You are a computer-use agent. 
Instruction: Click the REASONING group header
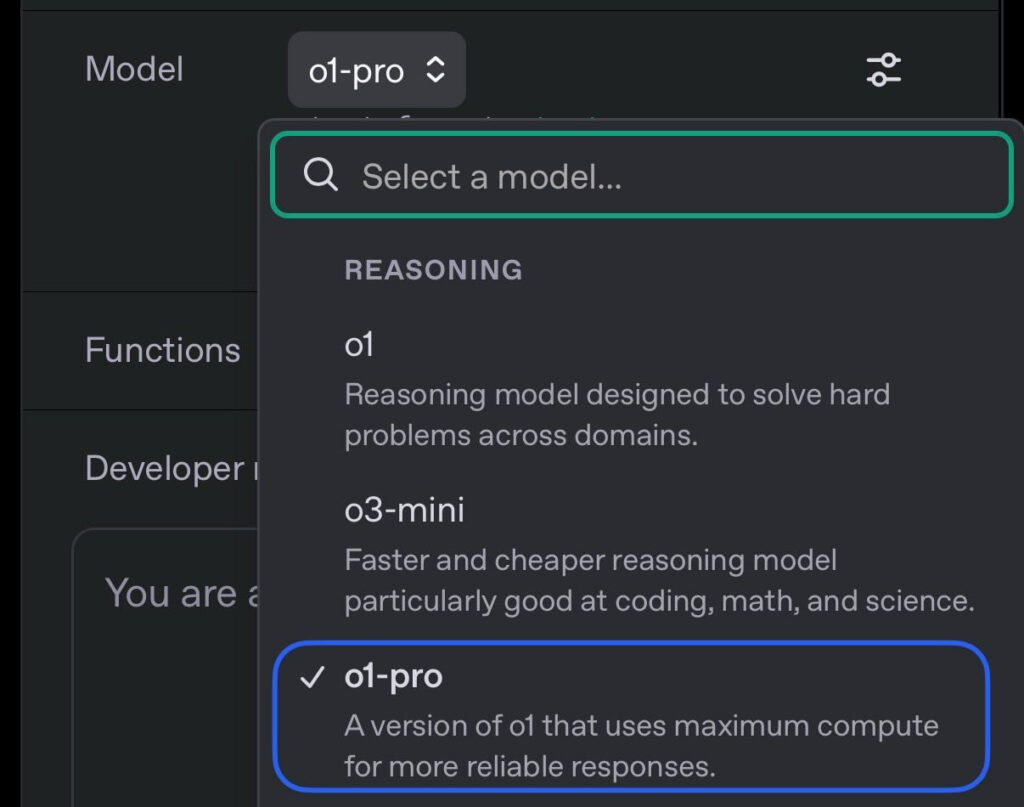pos(433,270)
